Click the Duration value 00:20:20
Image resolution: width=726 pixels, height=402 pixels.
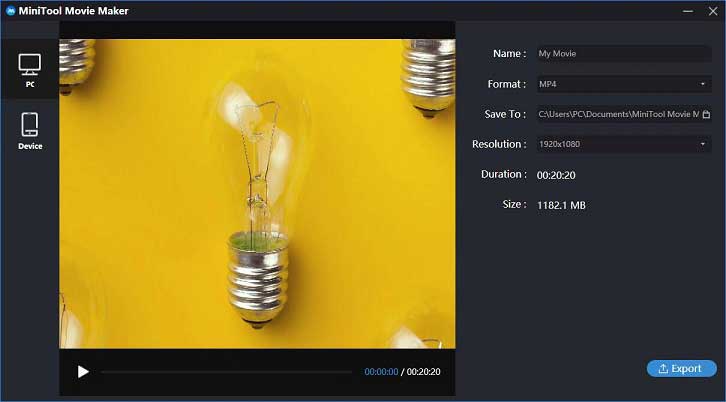click(556, 175)
